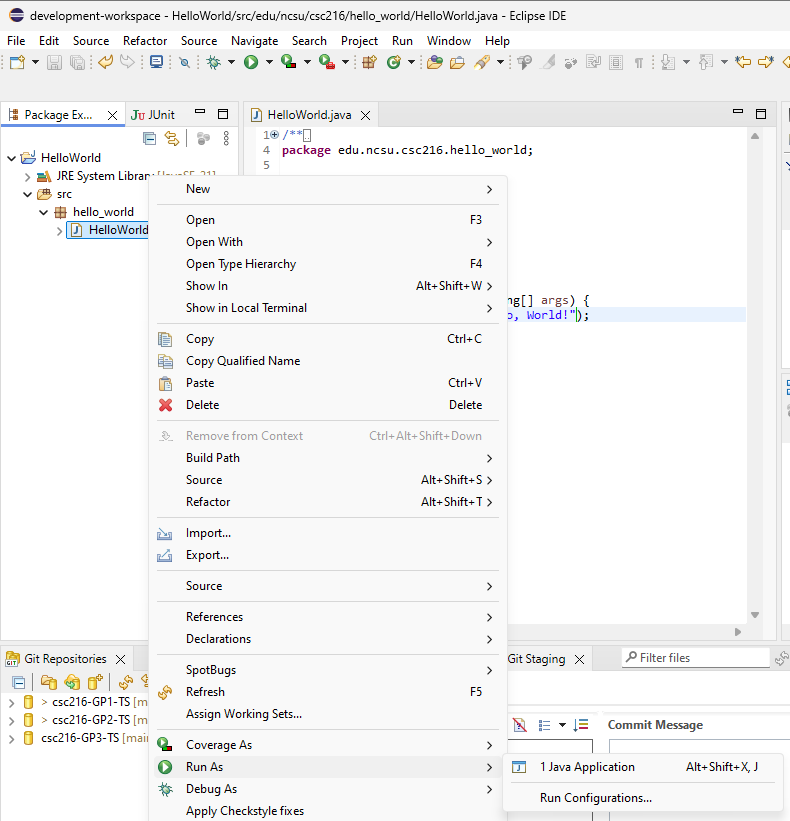The image size is (790, 821).
Task: Click the Open Type toolbar icon
Action: [434, 62]
